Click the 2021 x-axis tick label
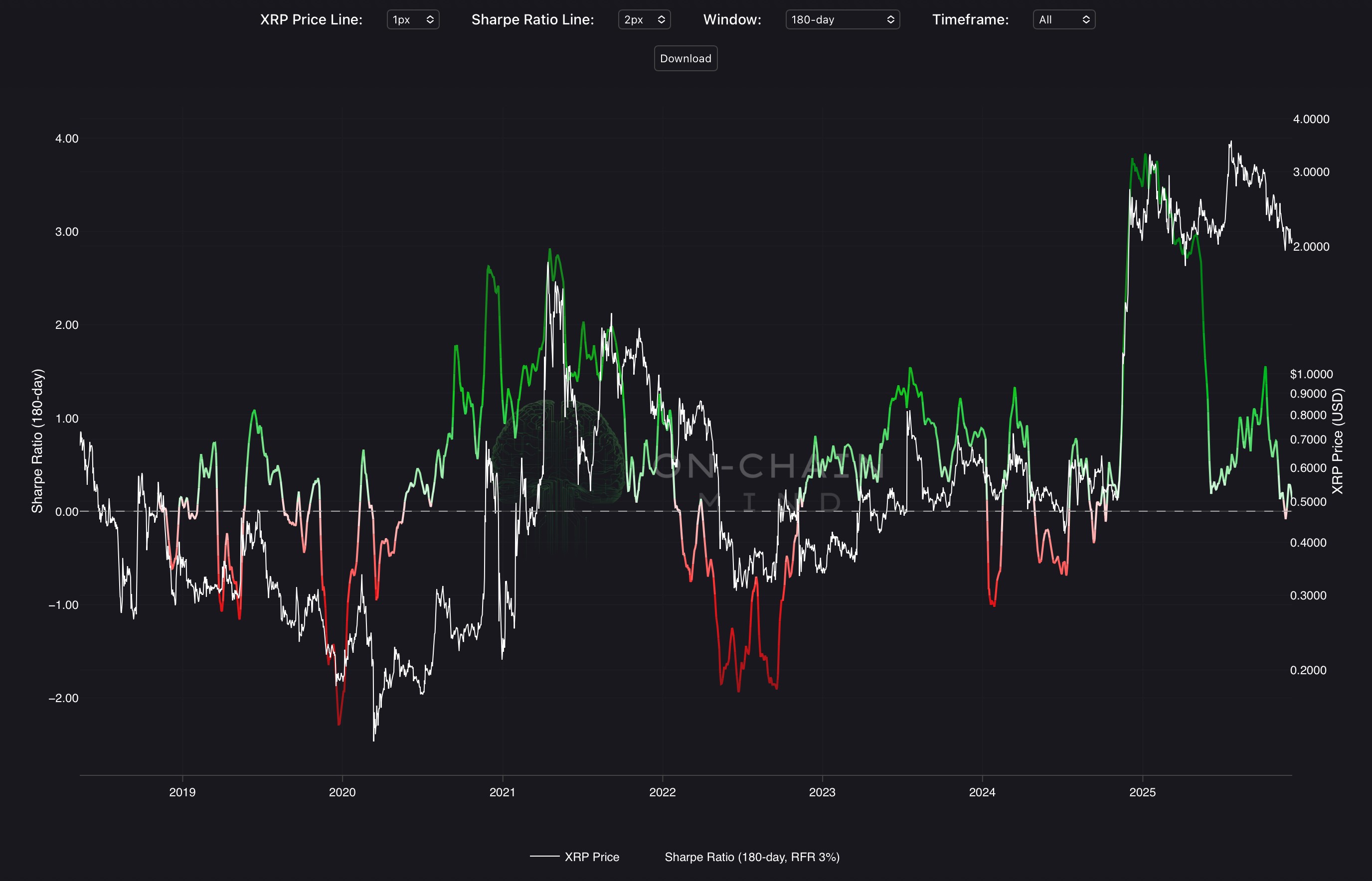This screenshot has height=881, width=1372. (502, 792)
